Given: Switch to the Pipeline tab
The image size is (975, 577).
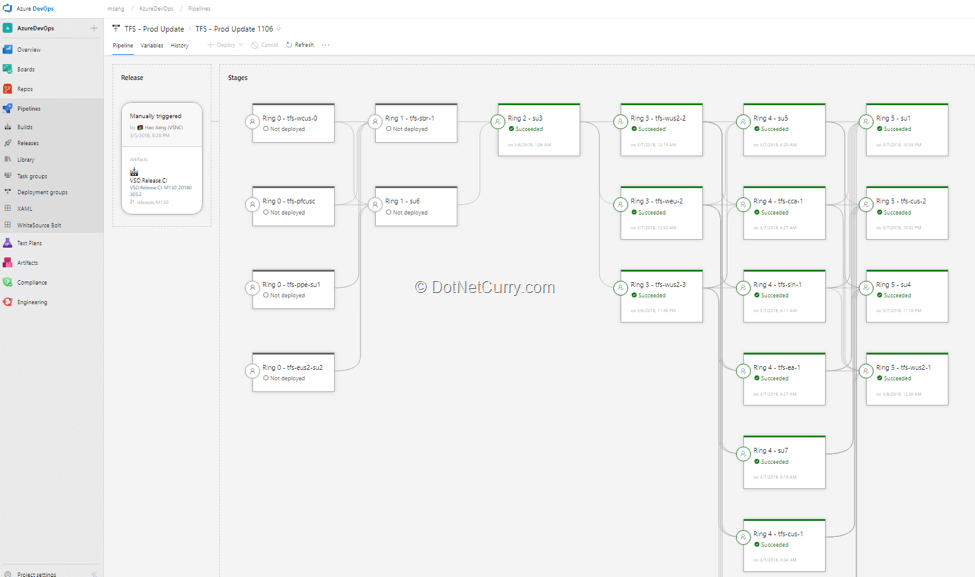Looking at the screenshot, I should 122,45.
